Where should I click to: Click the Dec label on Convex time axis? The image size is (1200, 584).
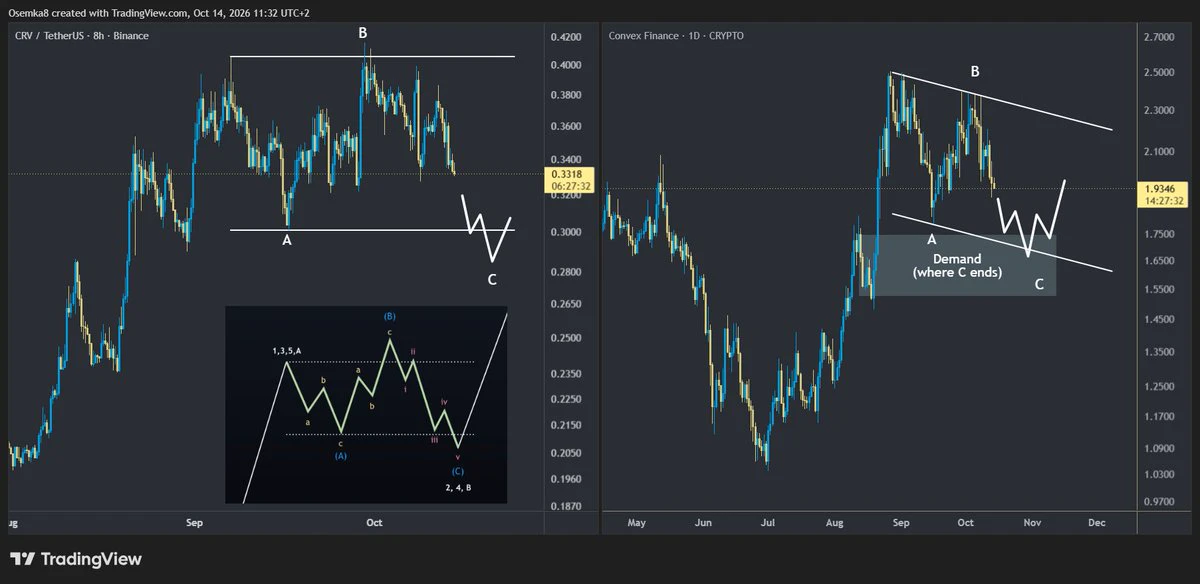pyautogui.click(x=1096, y=522)
